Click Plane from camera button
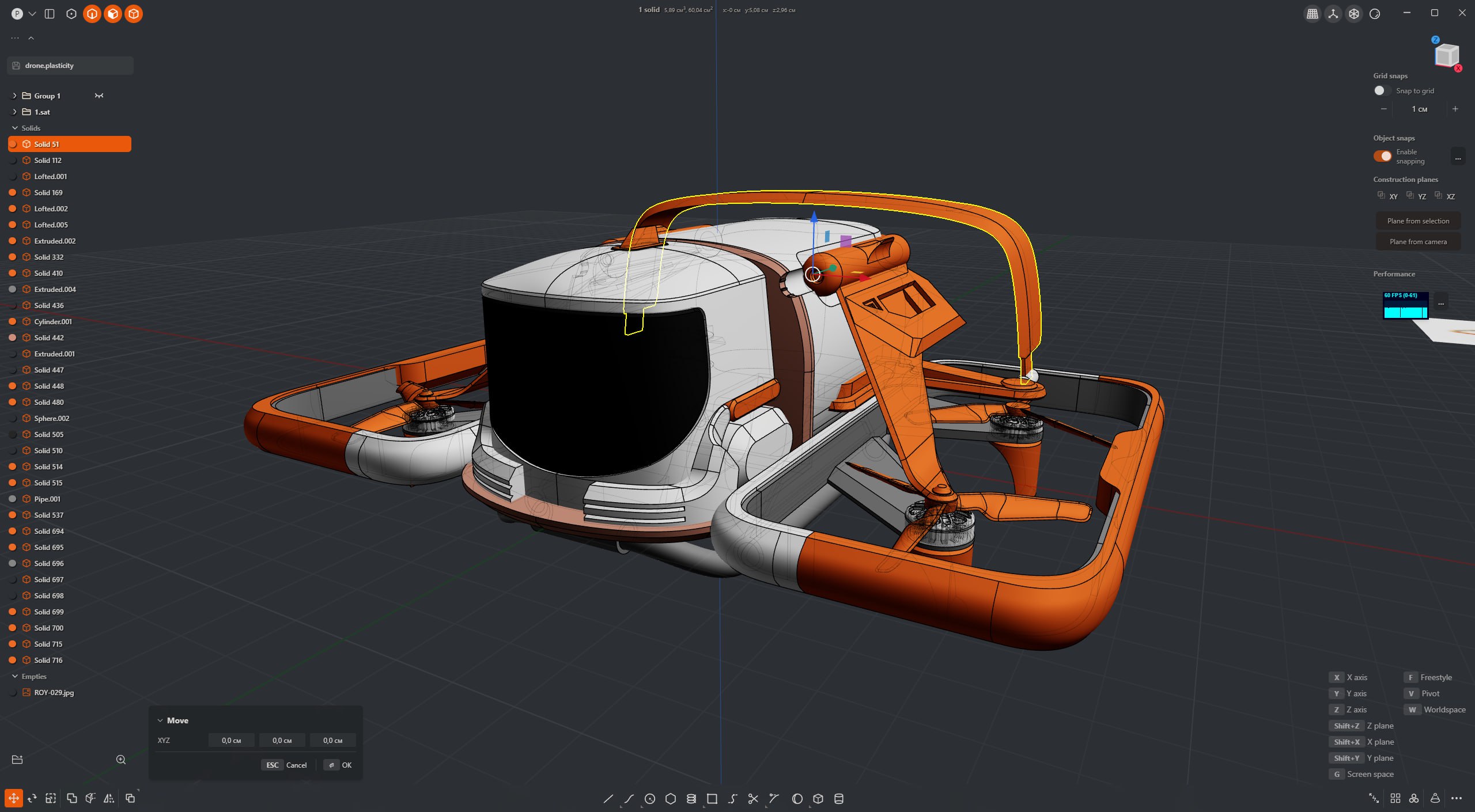Image resolution: width=1475 pixels, height=812 pixels. pos(1418,242)
